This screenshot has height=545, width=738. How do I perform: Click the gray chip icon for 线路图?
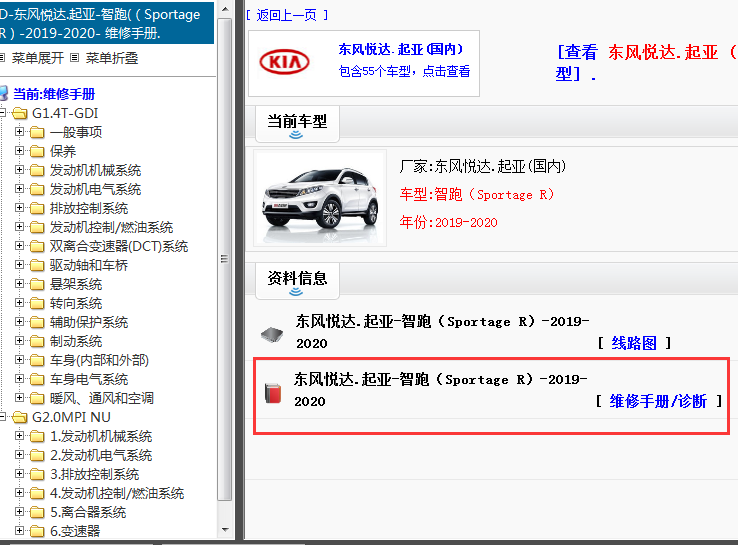click(272, 335)
